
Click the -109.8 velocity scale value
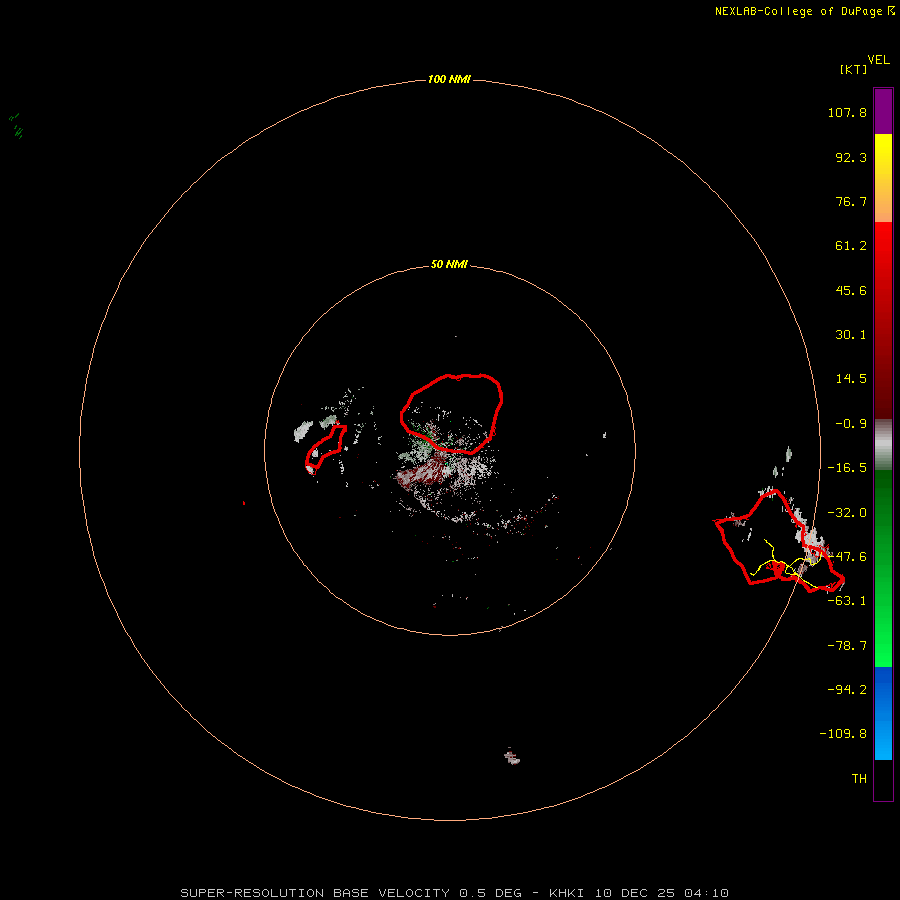[843, 734]
